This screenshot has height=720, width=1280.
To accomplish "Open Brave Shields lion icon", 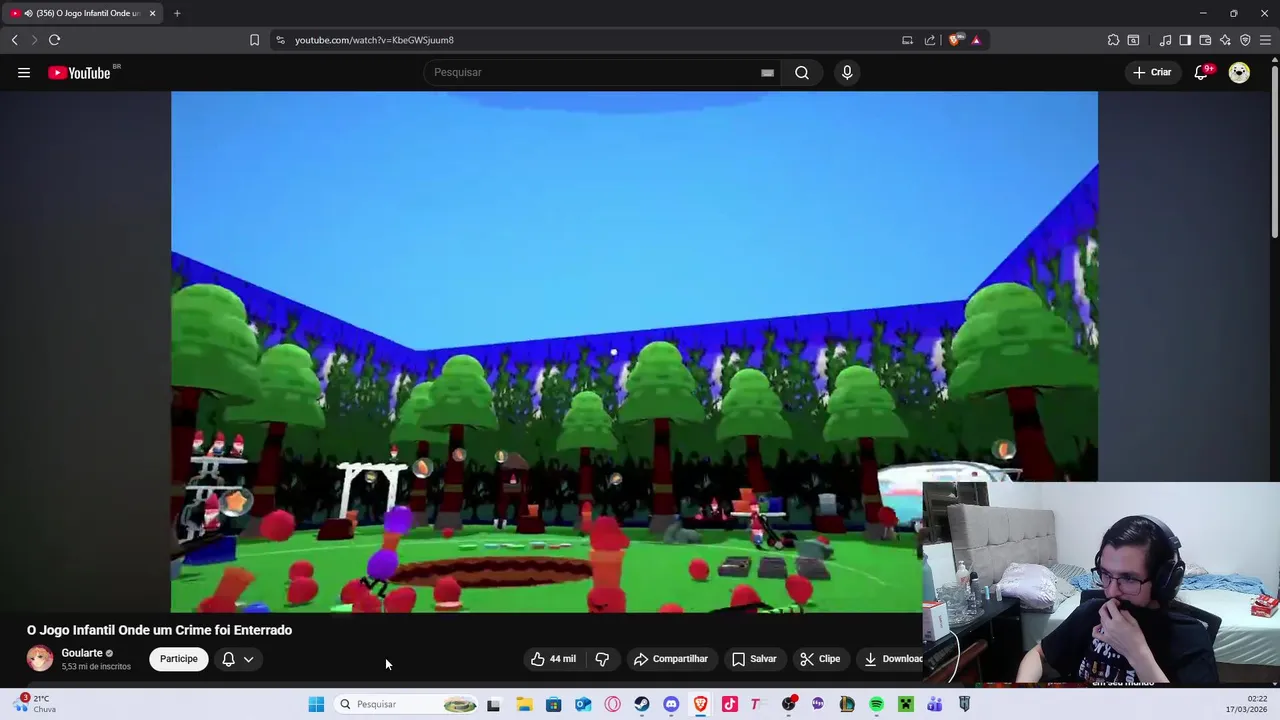I will [955, 40].
